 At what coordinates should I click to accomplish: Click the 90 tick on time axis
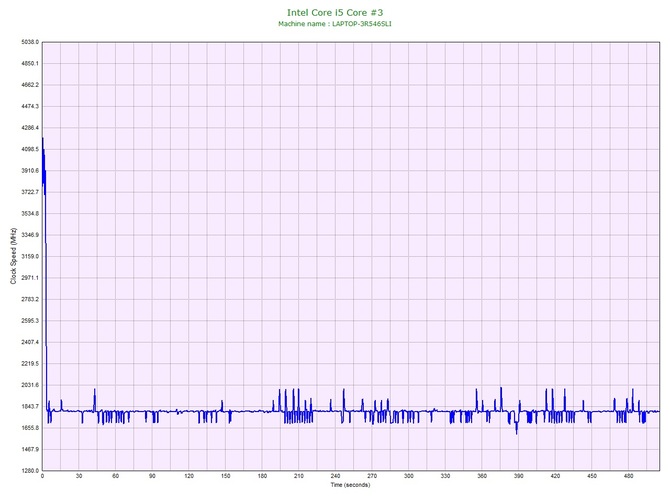[152, 476]
